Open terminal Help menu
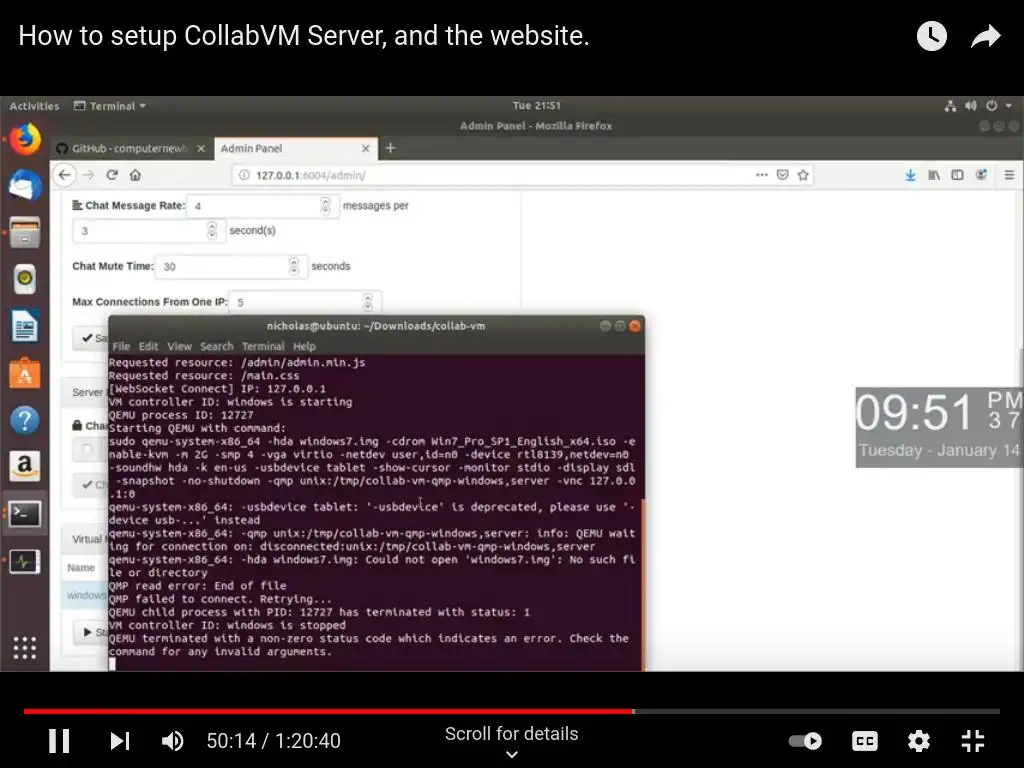Image resolution: width=1024 pixels, height=768 pixels. point(304,346)
